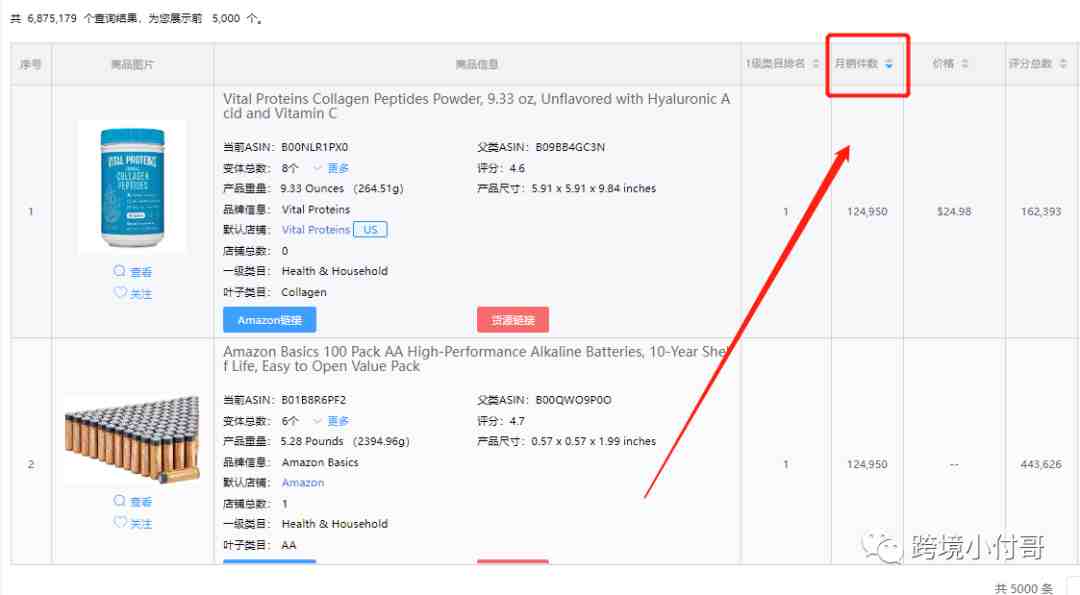Select rating 4.7 text
The height and width of the screenshot is (595, 1080).
(517, 421)
